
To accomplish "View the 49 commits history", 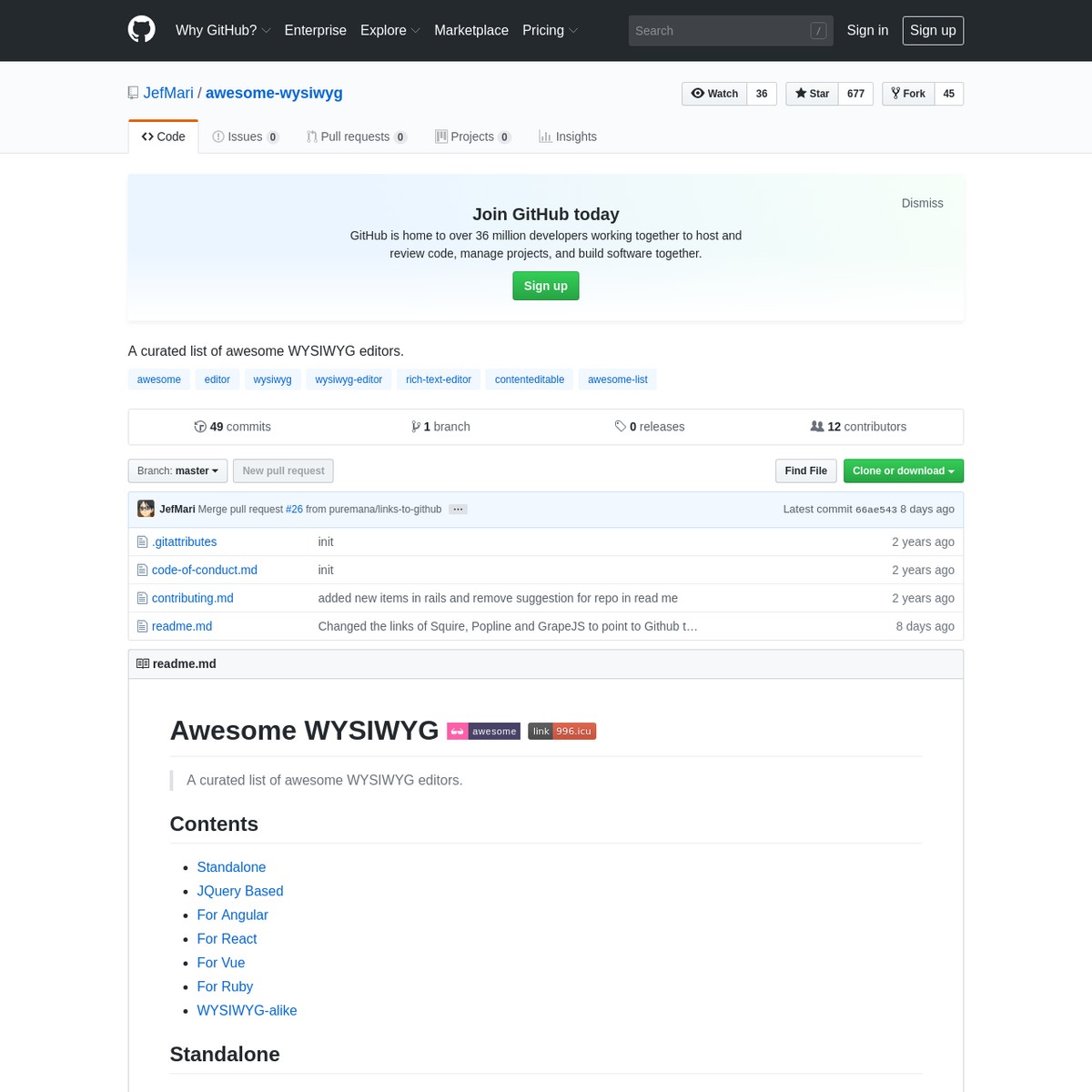I will pos(232,427).
